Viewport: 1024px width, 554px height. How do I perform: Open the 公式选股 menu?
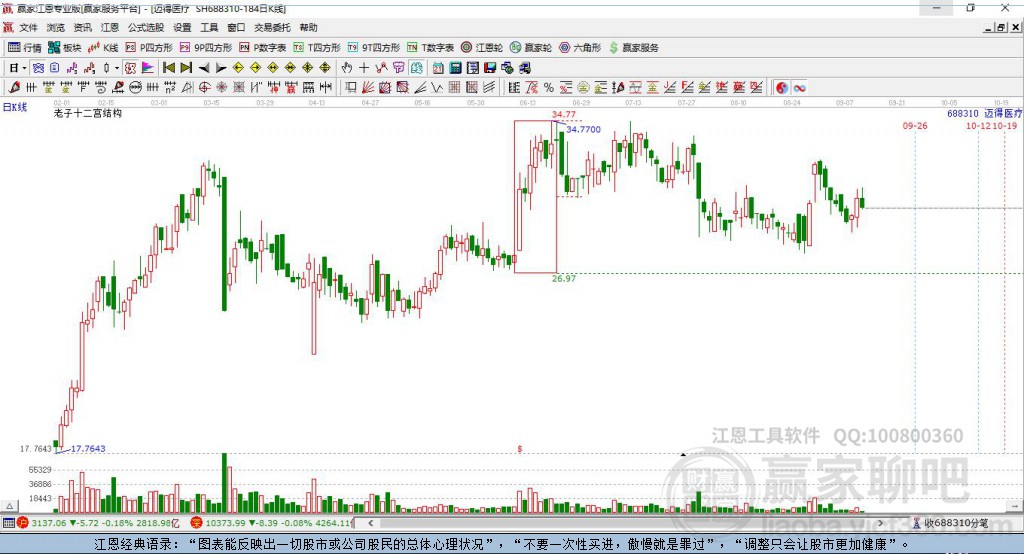click(146, 27)
